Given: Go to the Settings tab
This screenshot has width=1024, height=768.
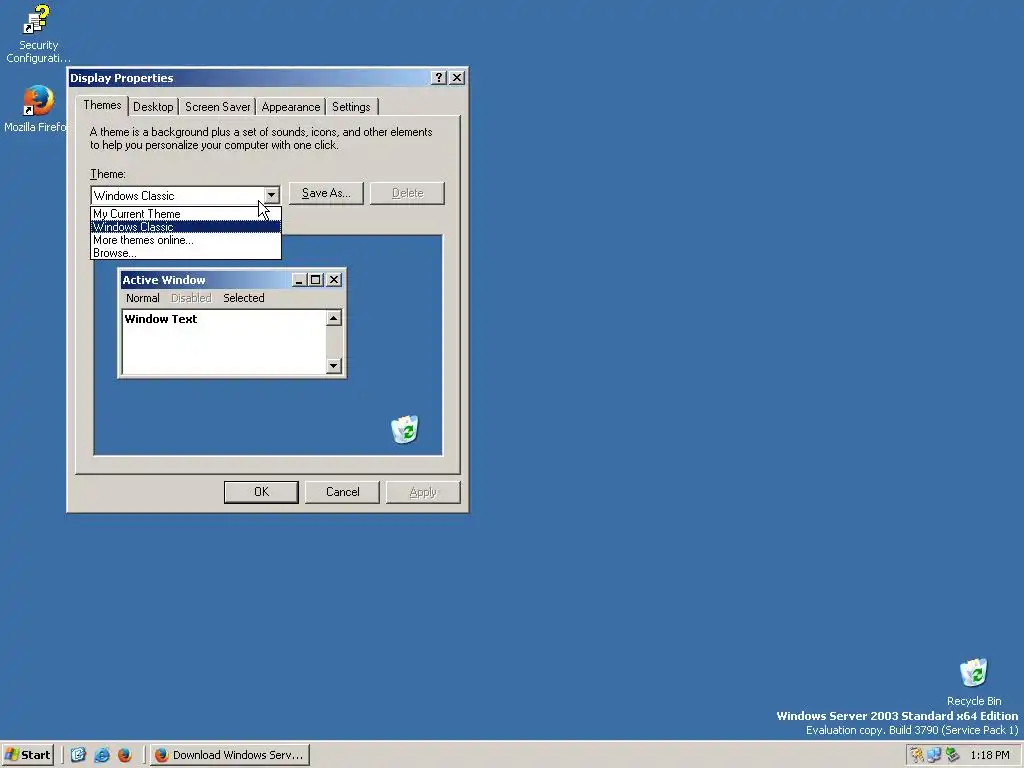Looking at the screenshot, I should [x=351, y=107].
